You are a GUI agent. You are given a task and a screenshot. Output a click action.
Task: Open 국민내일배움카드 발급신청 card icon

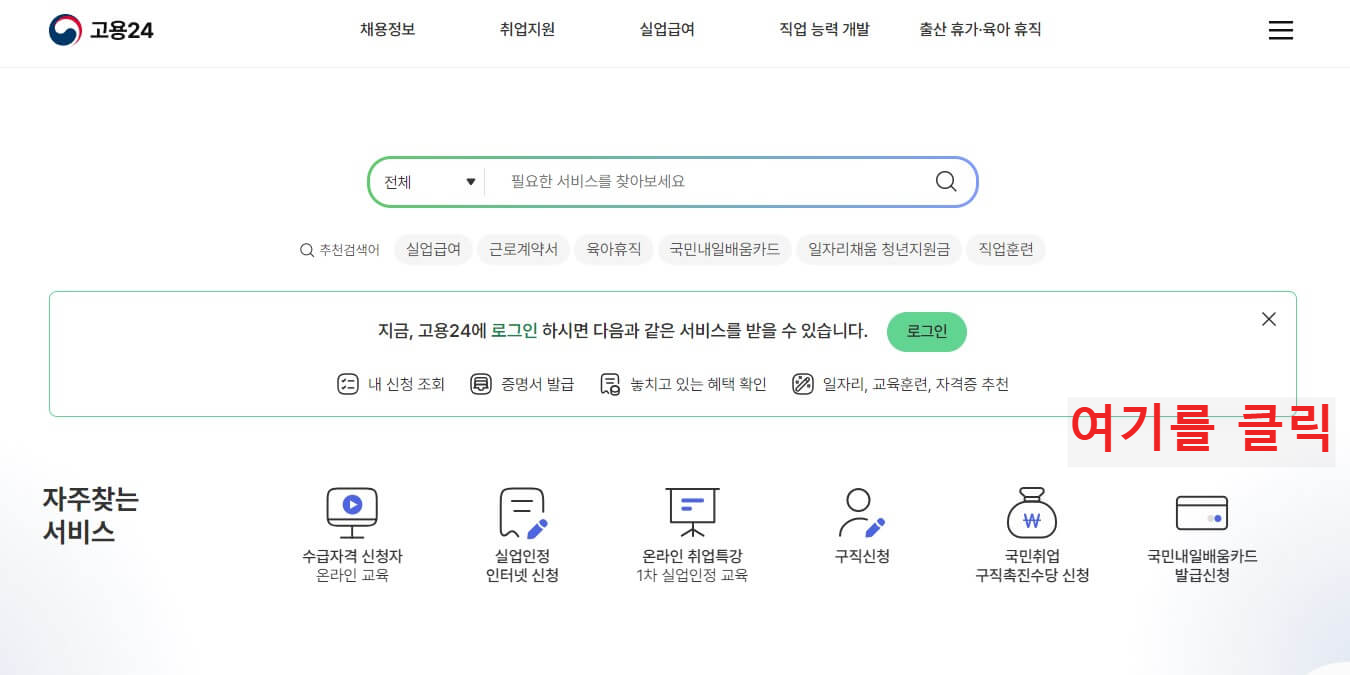point(1202,513)
